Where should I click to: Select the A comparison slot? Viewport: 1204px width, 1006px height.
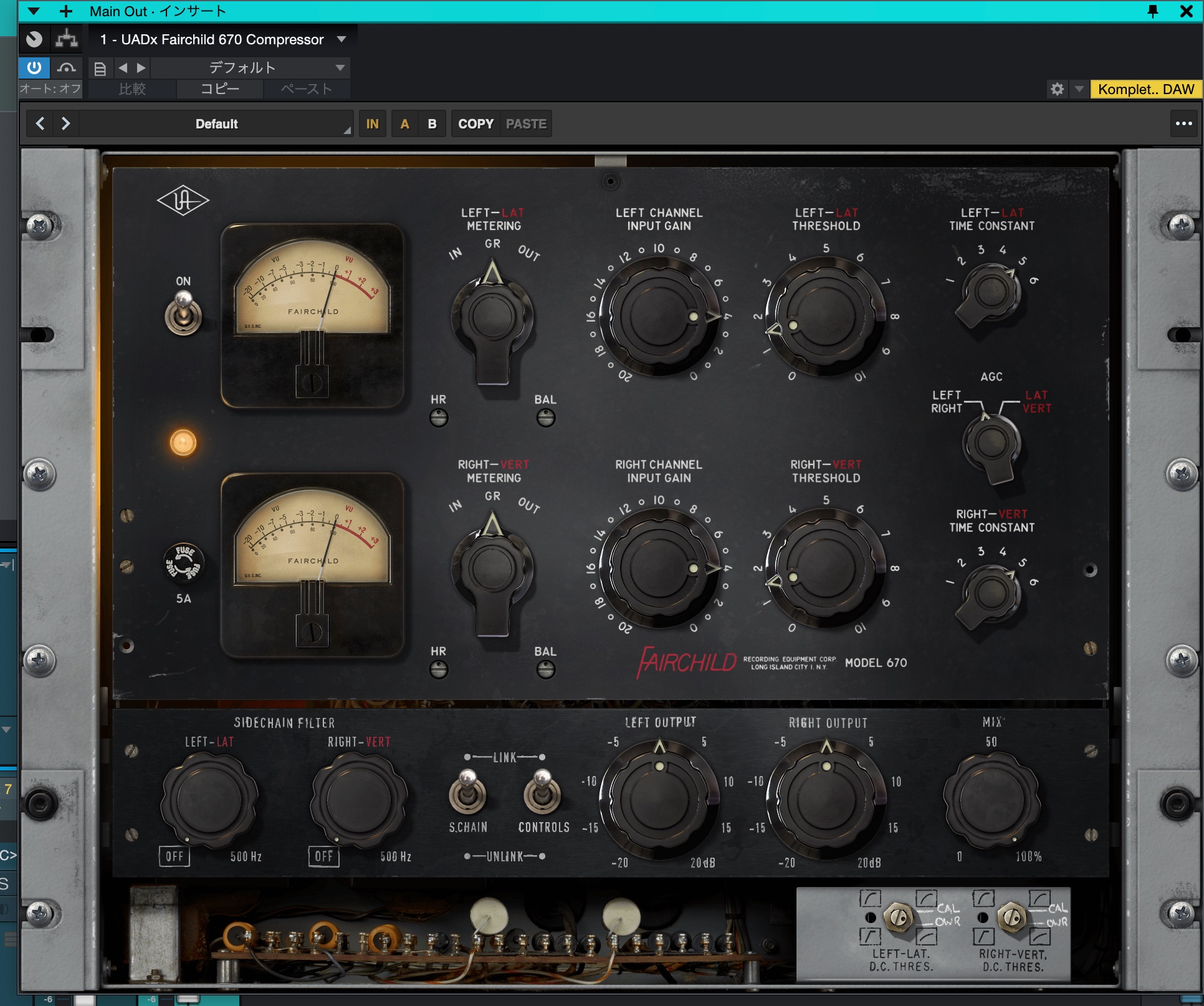404,123
